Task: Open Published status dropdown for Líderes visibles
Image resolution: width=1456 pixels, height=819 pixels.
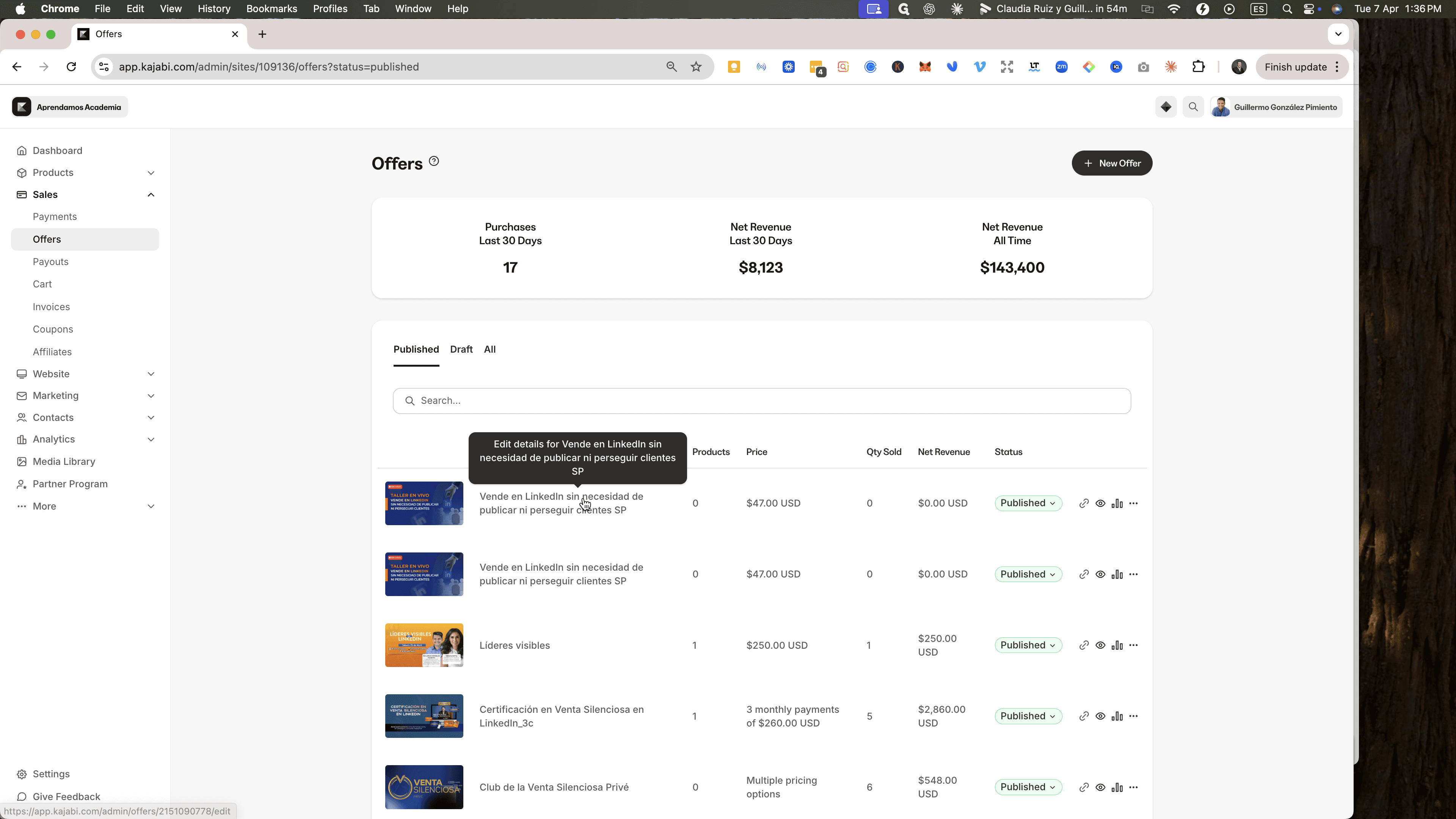Action: [x=1028, y=645]
